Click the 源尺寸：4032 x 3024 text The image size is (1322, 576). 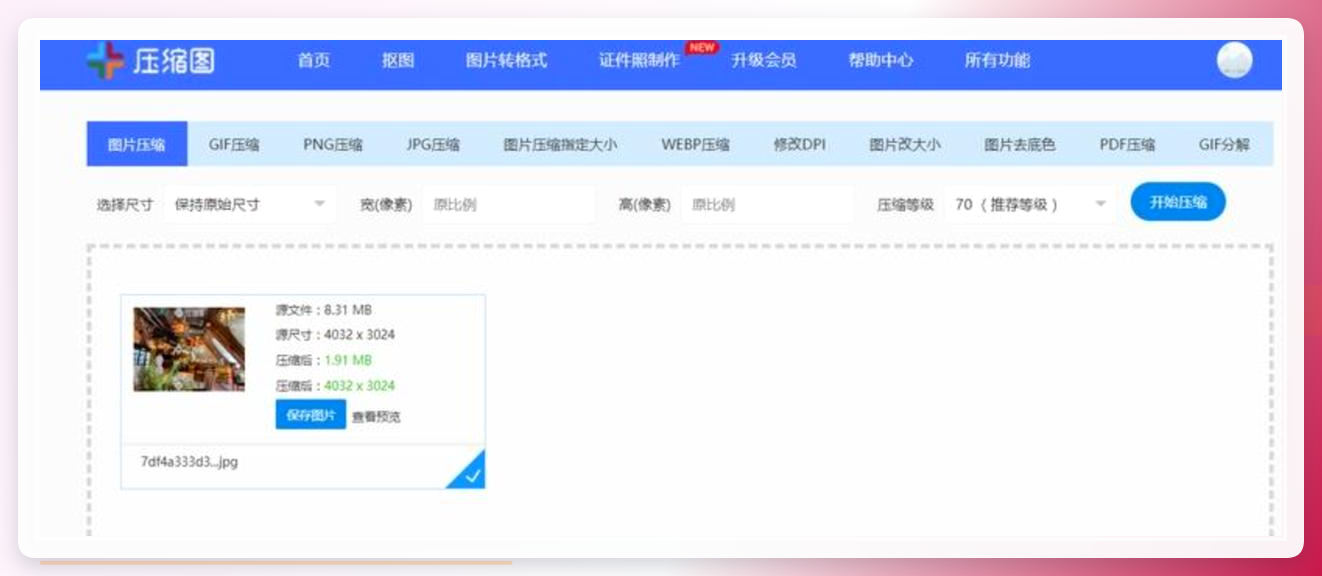coord(335,335)
